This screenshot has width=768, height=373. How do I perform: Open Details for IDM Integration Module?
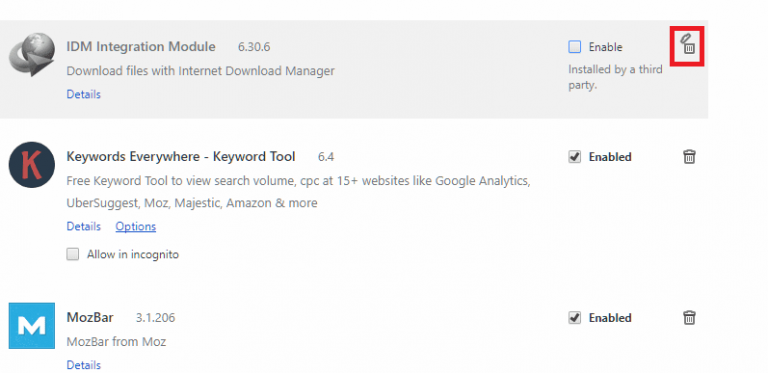click(x=84, y=94)
